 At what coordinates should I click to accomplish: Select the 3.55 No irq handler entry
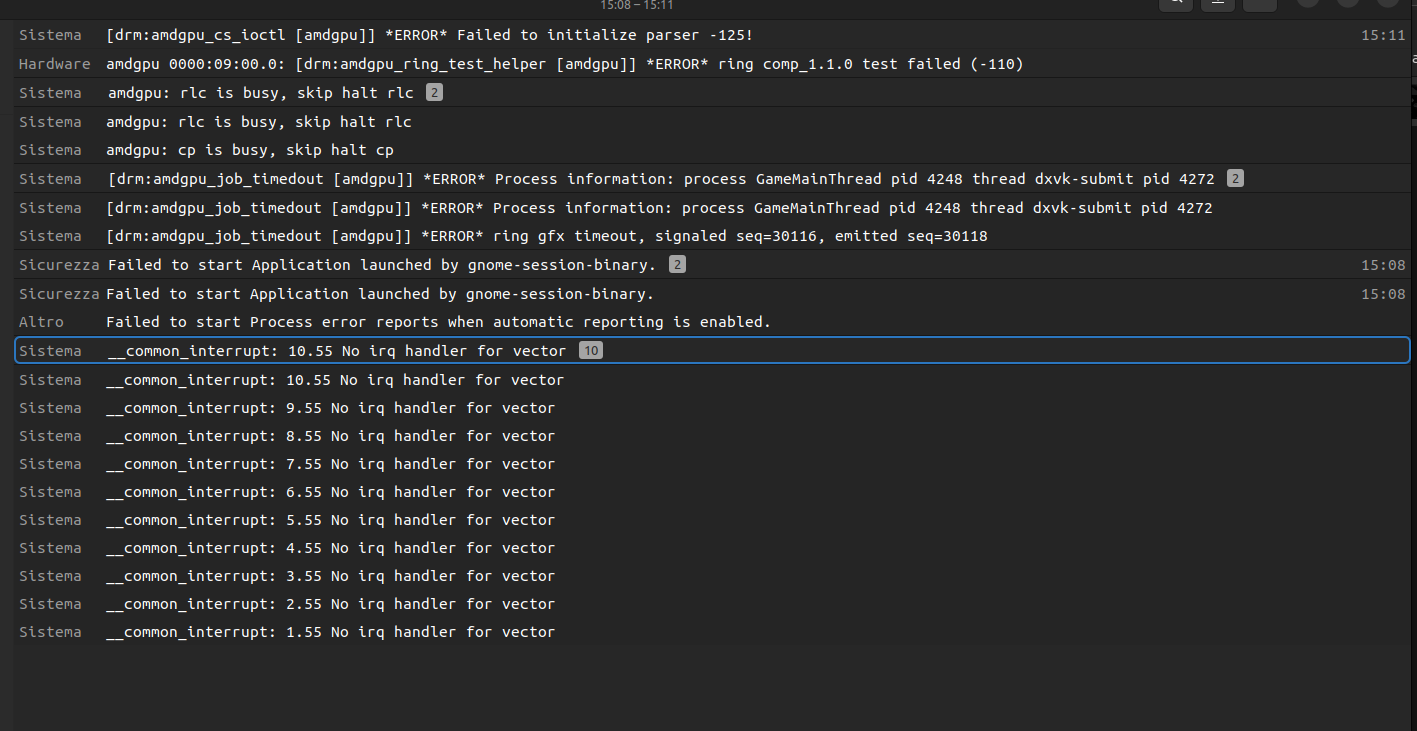click(330, 576)
